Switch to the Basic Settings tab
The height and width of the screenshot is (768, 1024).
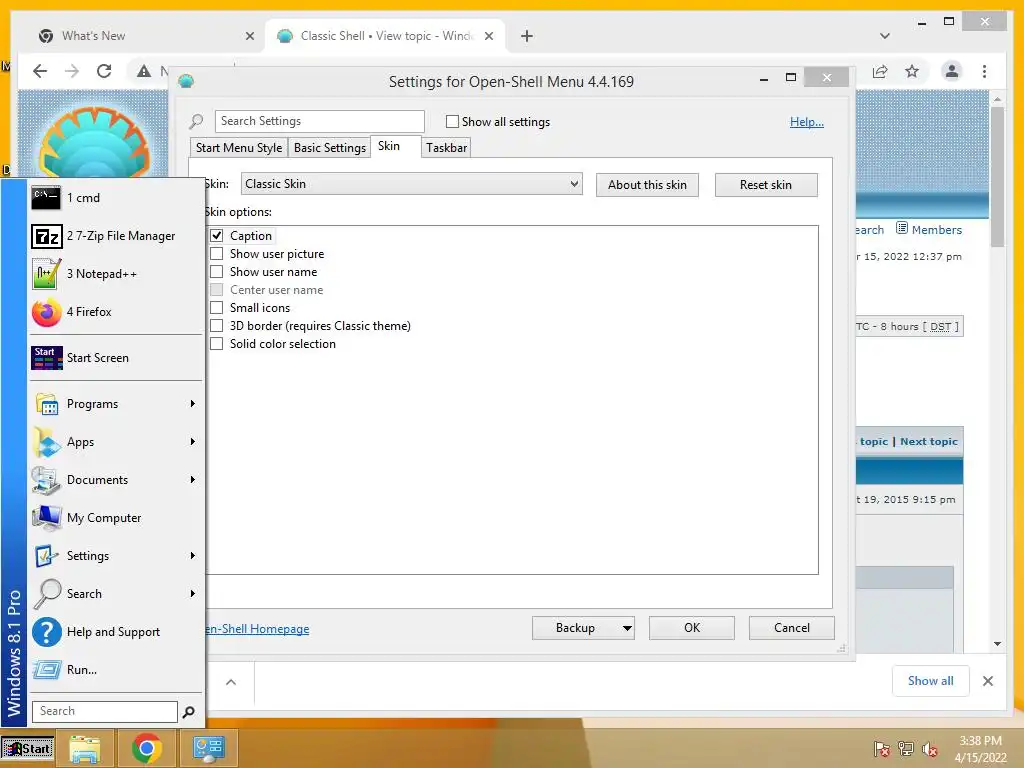(x=330, y=148)
